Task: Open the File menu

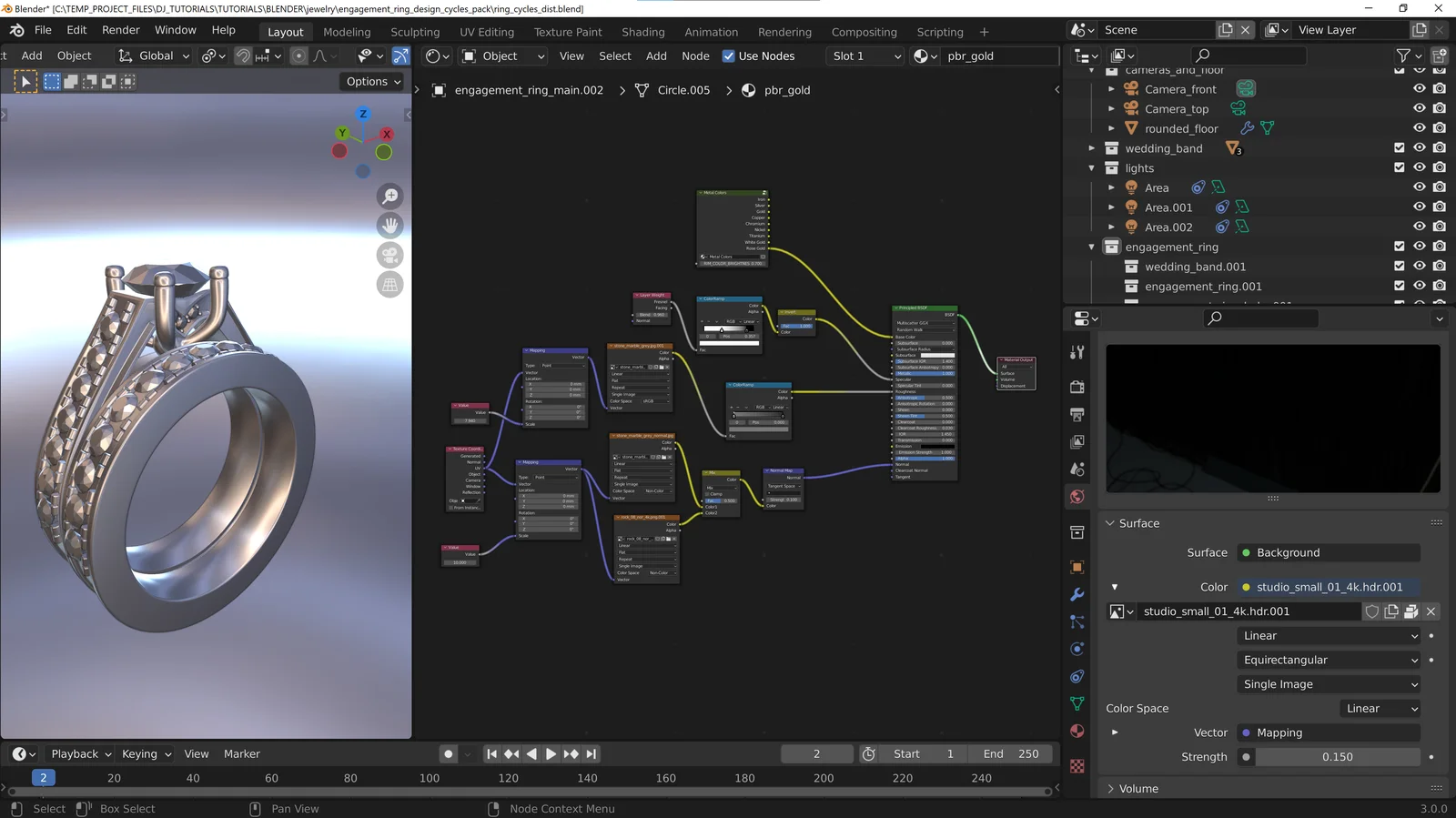Action: (x=43, y=30)
